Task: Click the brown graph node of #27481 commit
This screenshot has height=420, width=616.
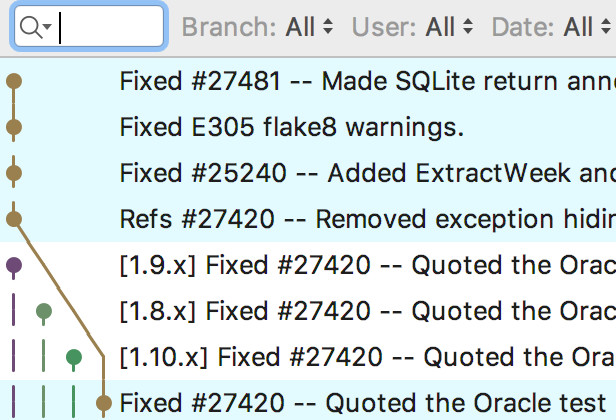Action: pyautogui.click(x=14, y=81)
